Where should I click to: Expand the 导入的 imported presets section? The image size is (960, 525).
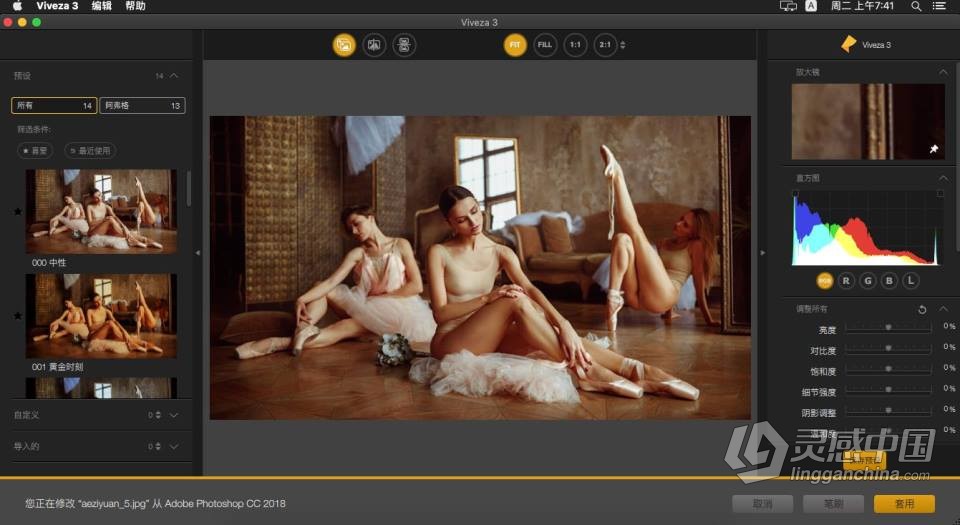tap(174, 447)
